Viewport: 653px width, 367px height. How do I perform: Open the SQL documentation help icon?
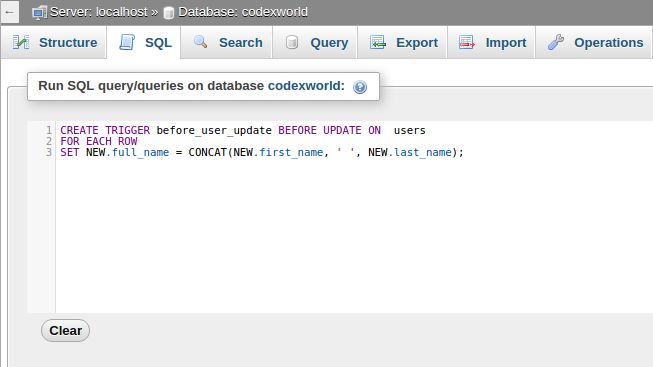pyautogui.click(x=360, y=87)
